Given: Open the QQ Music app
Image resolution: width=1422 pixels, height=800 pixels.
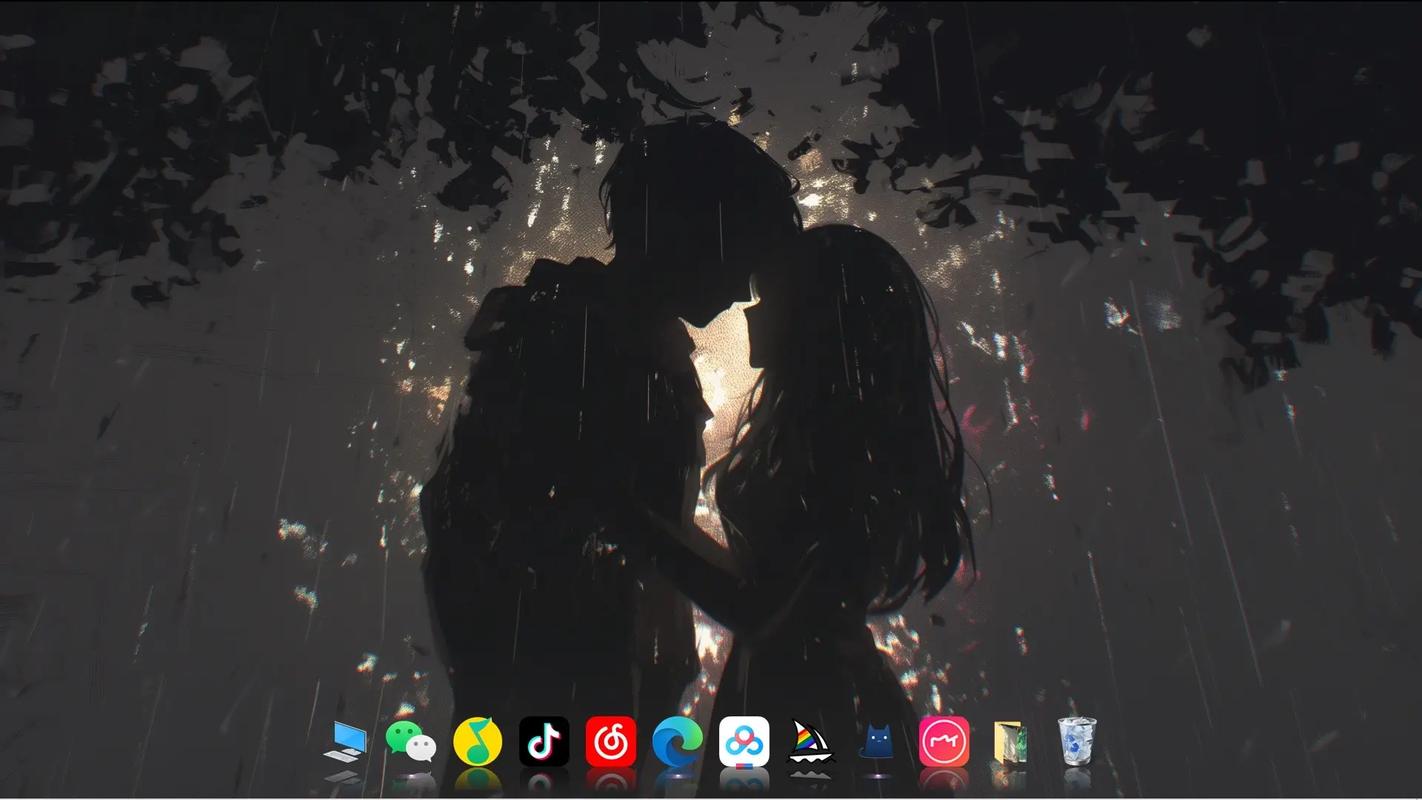Looking at the screenshot, I should pyautogui.click(x=477, y=742).
